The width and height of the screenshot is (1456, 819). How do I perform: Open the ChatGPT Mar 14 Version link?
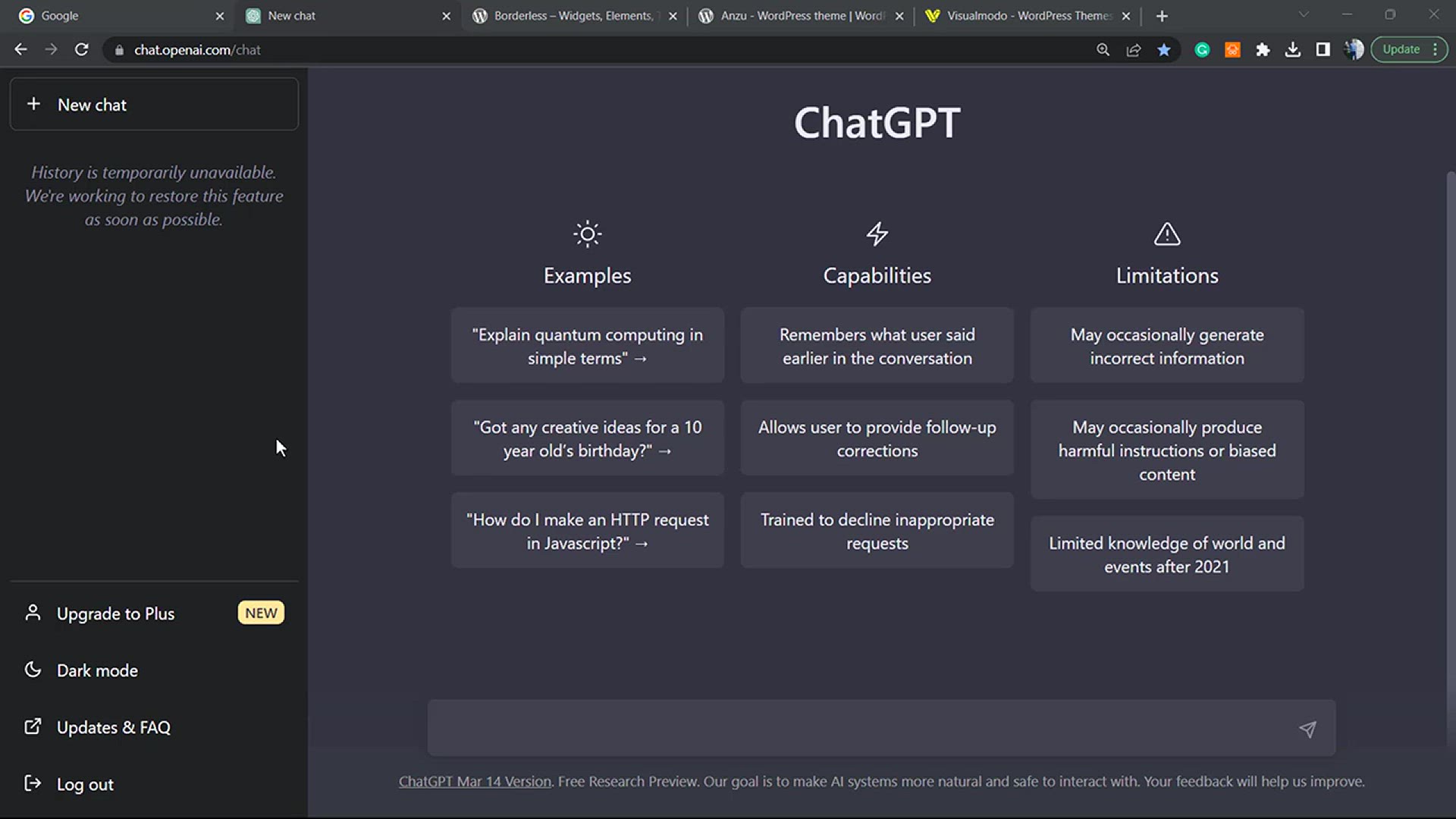click(x=475, y=781)
